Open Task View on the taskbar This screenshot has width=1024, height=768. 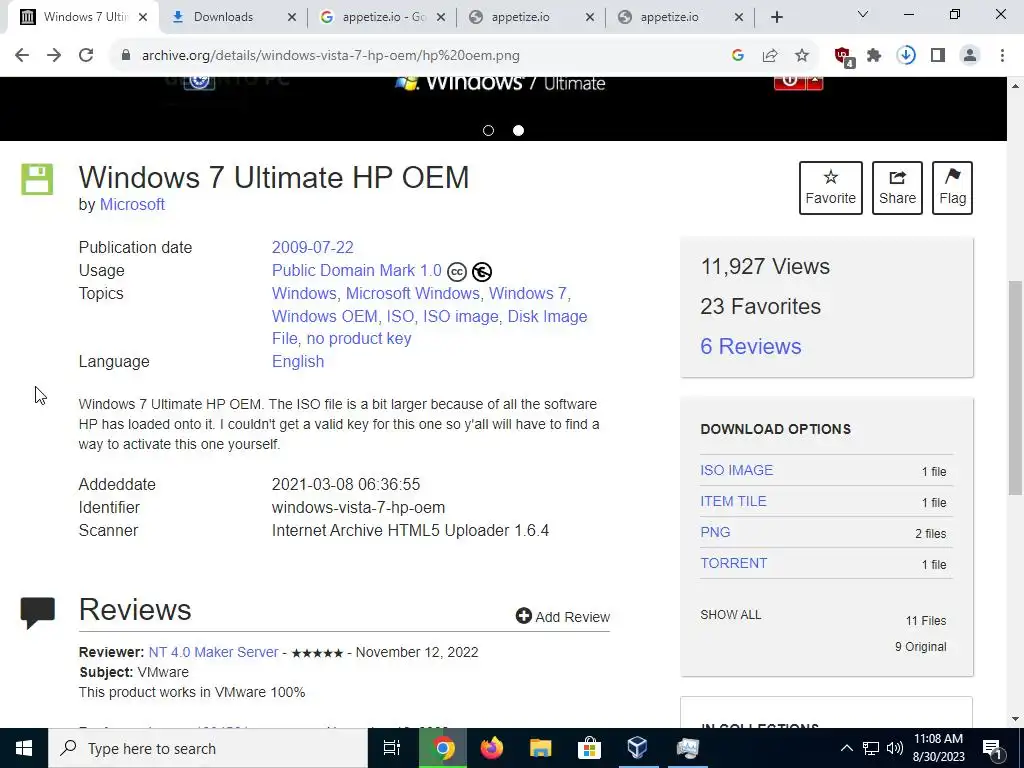pyautogui.click(x=392, y=748)
